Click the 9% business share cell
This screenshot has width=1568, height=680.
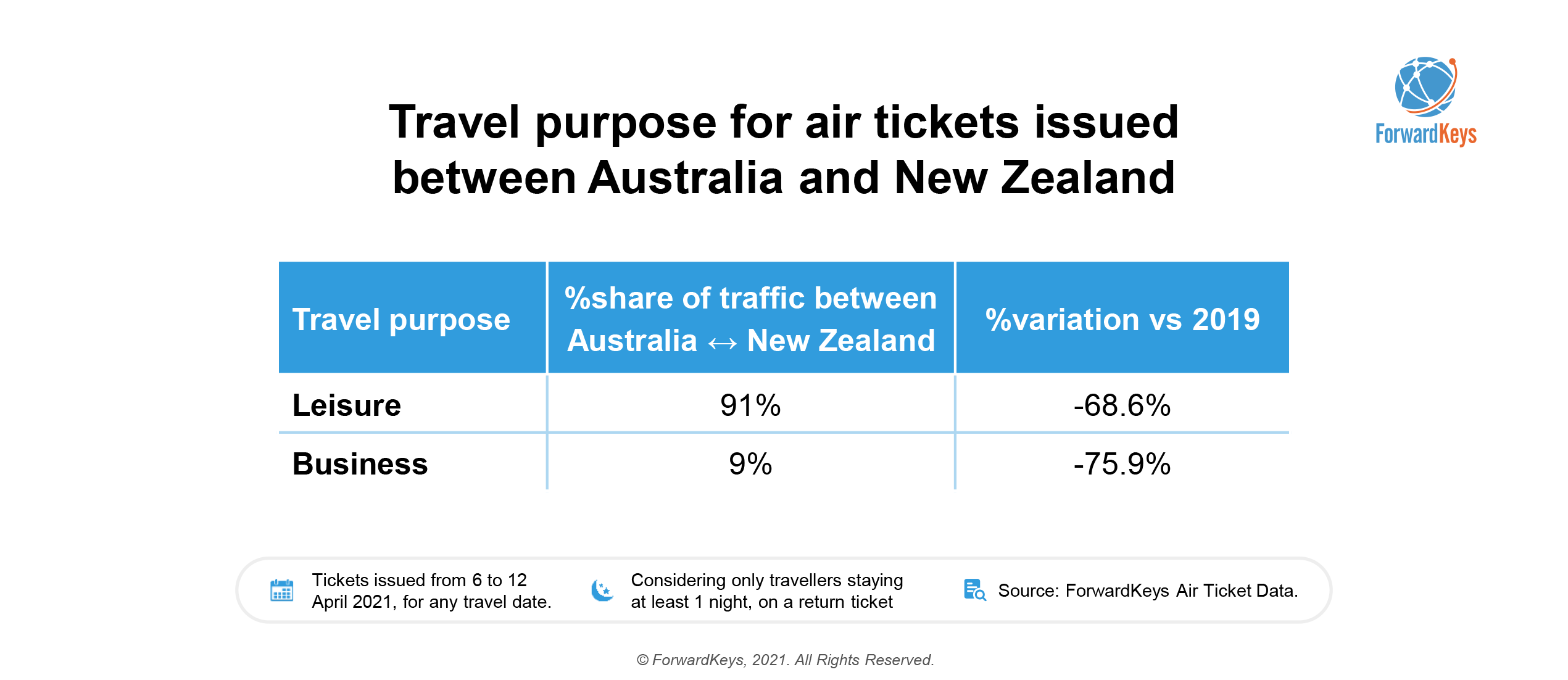750,463
